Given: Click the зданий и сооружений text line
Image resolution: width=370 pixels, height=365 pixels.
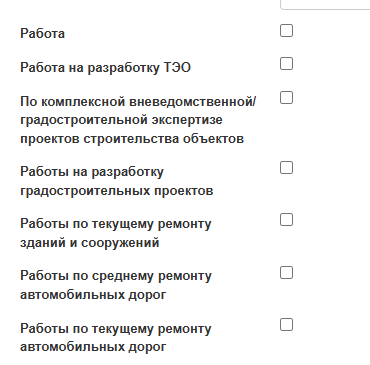Looking at the screenshot, I should click(x=90, y=243).
